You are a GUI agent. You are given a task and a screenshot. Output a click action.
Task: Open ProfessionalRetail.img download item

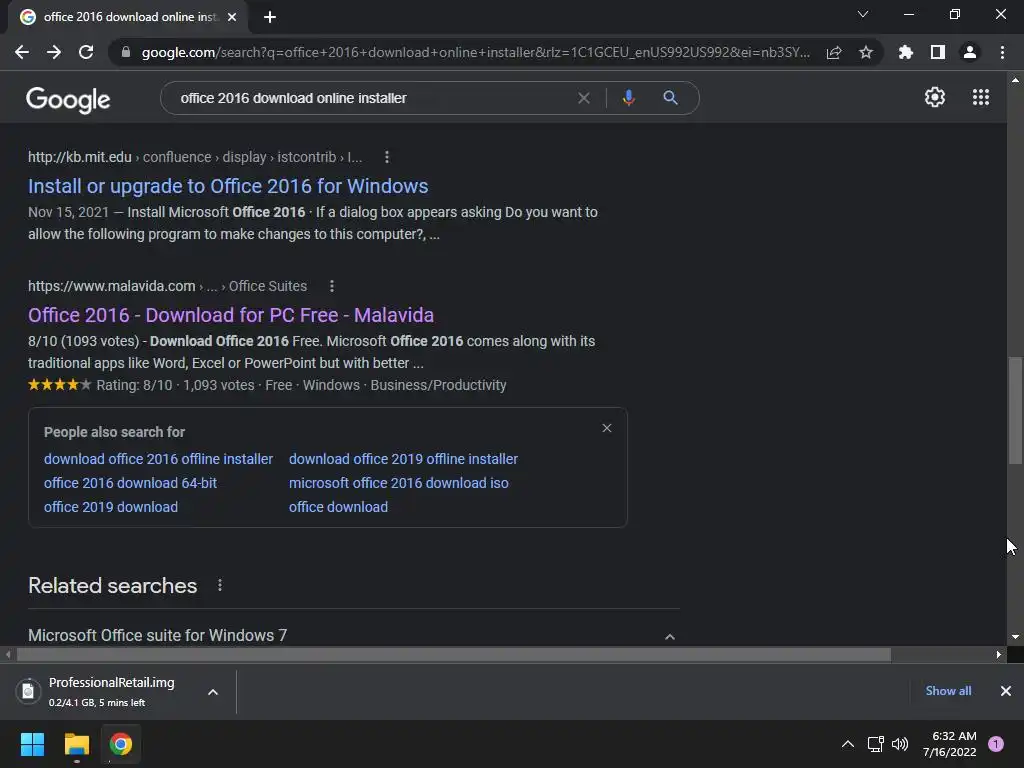[x=111, y=691]
